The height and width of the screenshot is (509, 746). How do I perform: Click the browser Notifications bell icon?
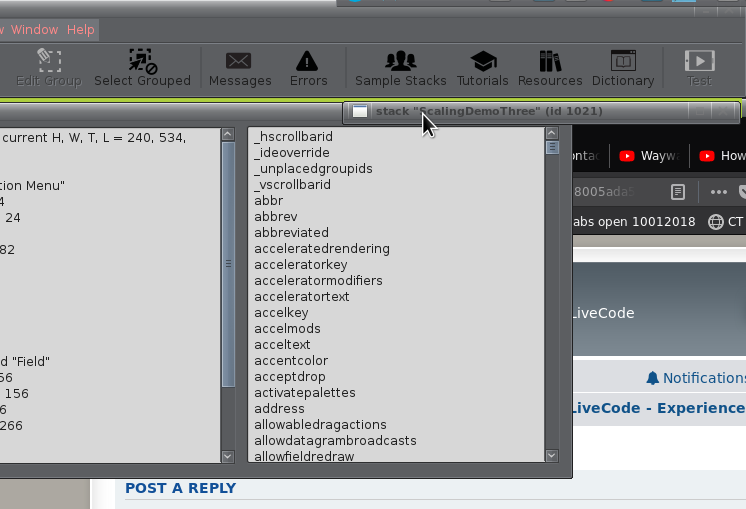(x=652, y=378)
